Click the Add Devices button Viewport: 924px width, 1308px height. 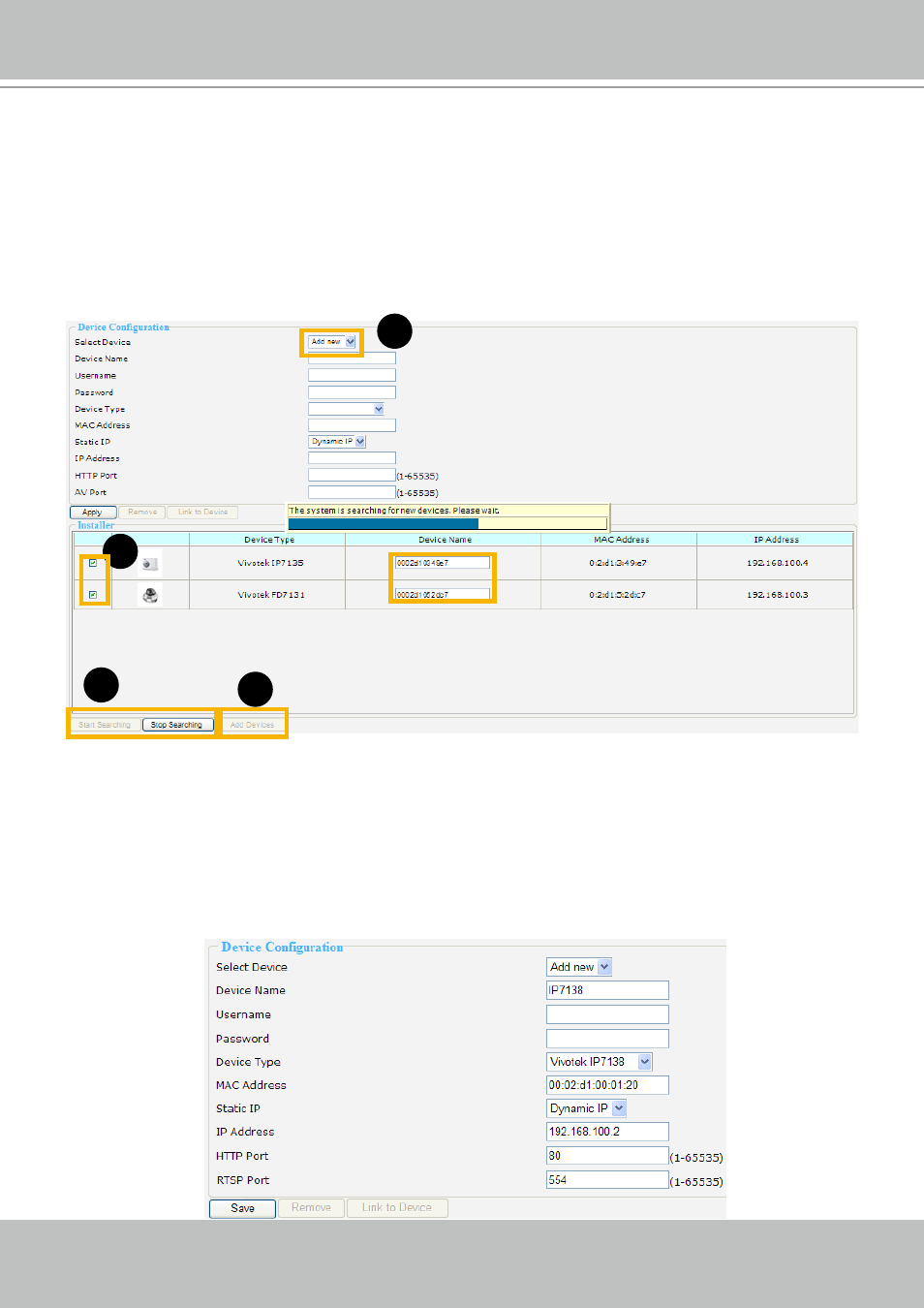[x=253, y=725]
